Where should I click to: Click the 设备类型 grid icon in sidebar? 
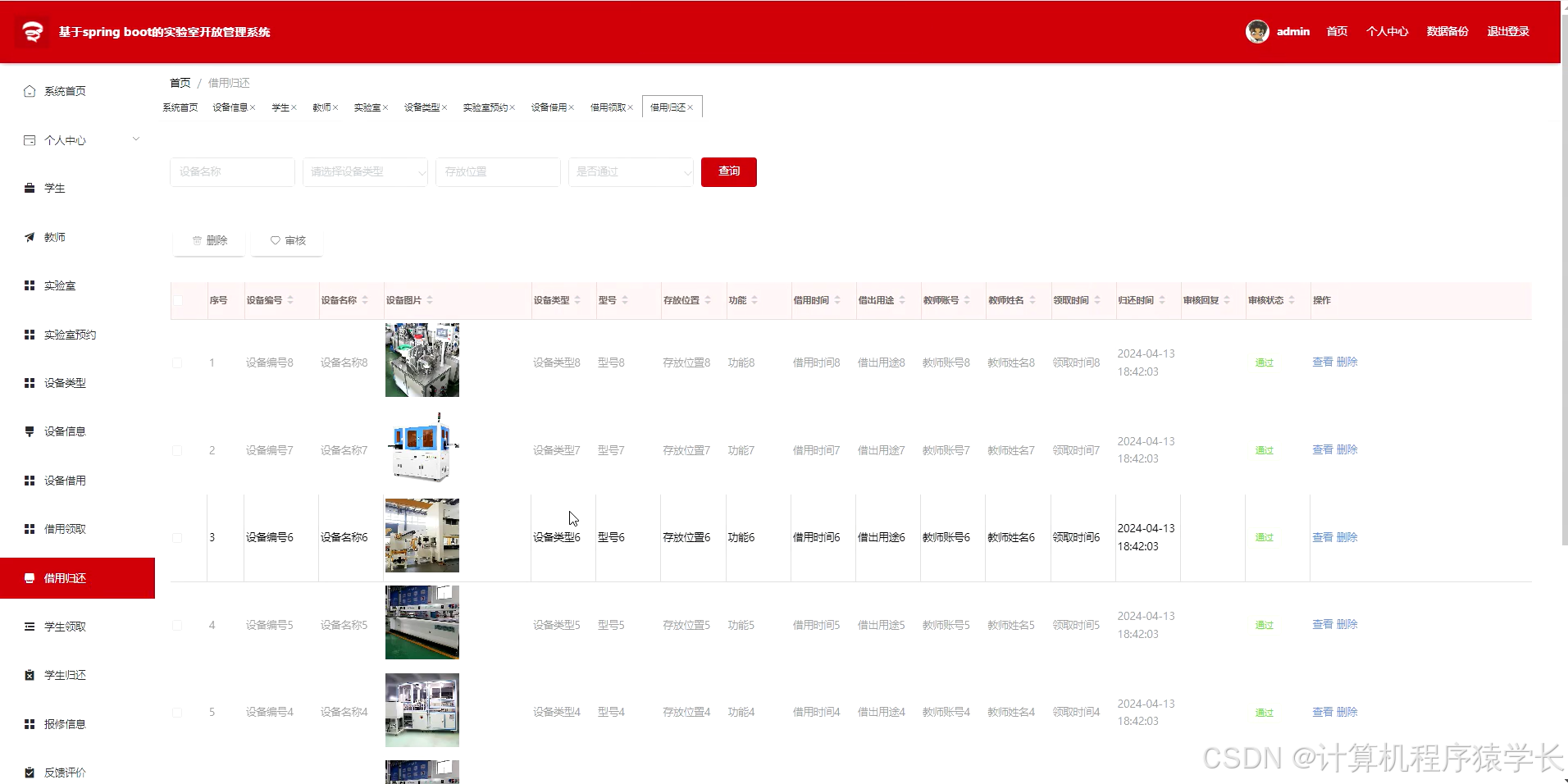click(x=30, y=383)
